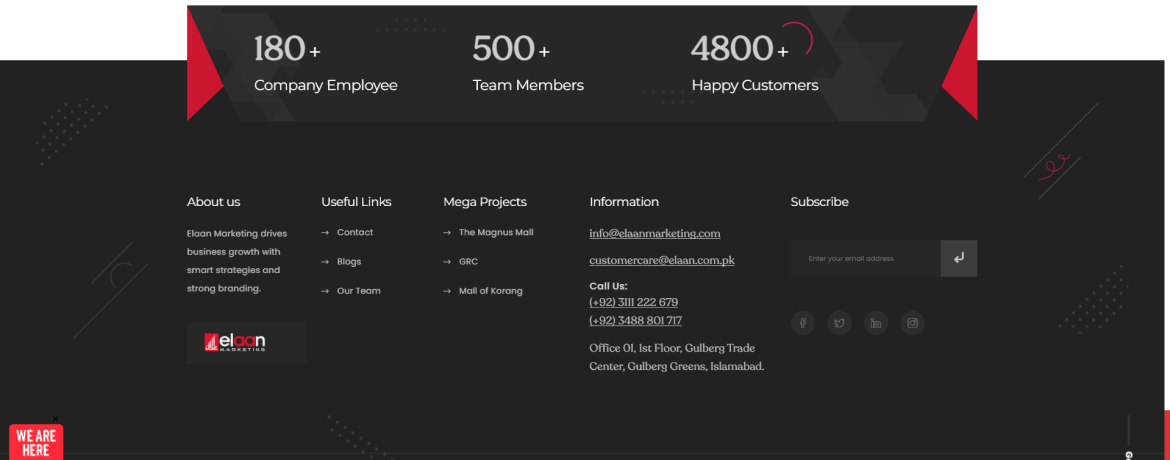Submit the subscribe form arrow button
The image size is (1170, 460).
pos(958,258)
